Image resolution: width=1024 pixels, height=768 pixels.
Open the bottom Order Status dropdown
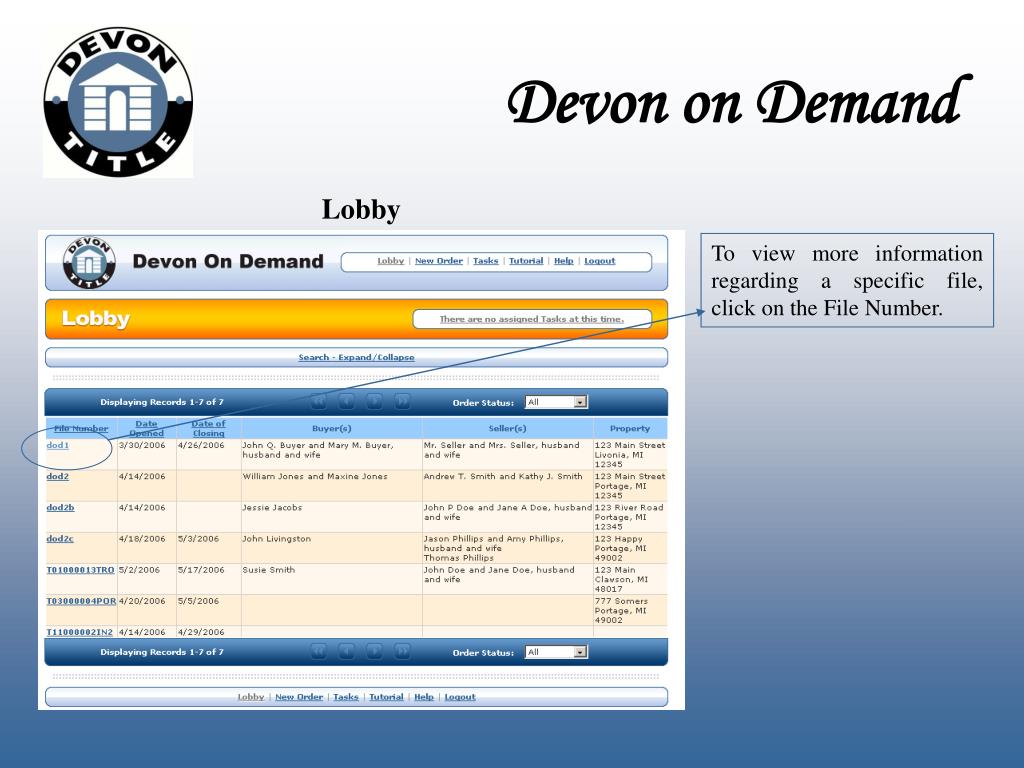pos(556,652)
